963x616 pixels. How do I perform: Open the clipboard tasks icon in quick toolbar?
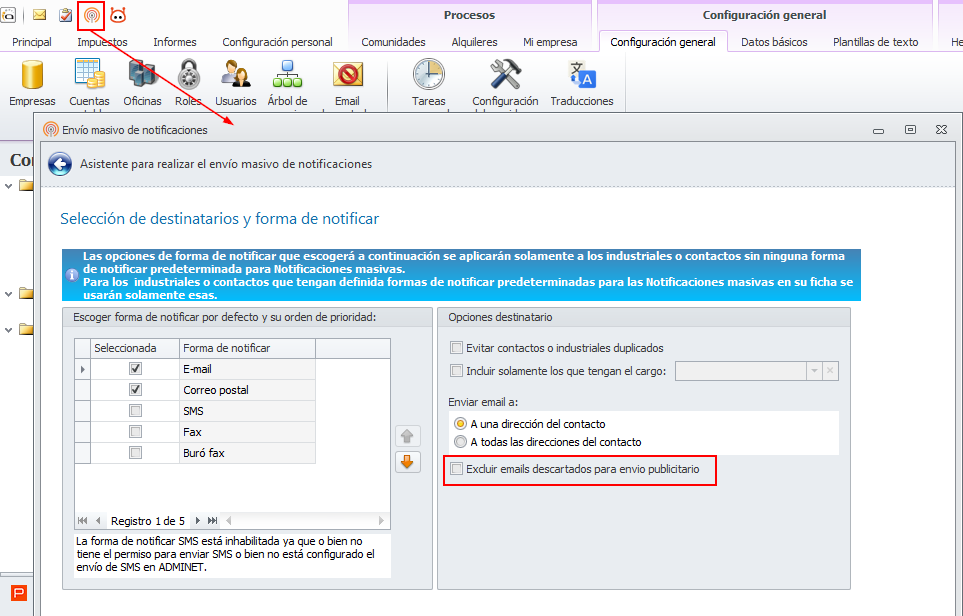(66, 15)
